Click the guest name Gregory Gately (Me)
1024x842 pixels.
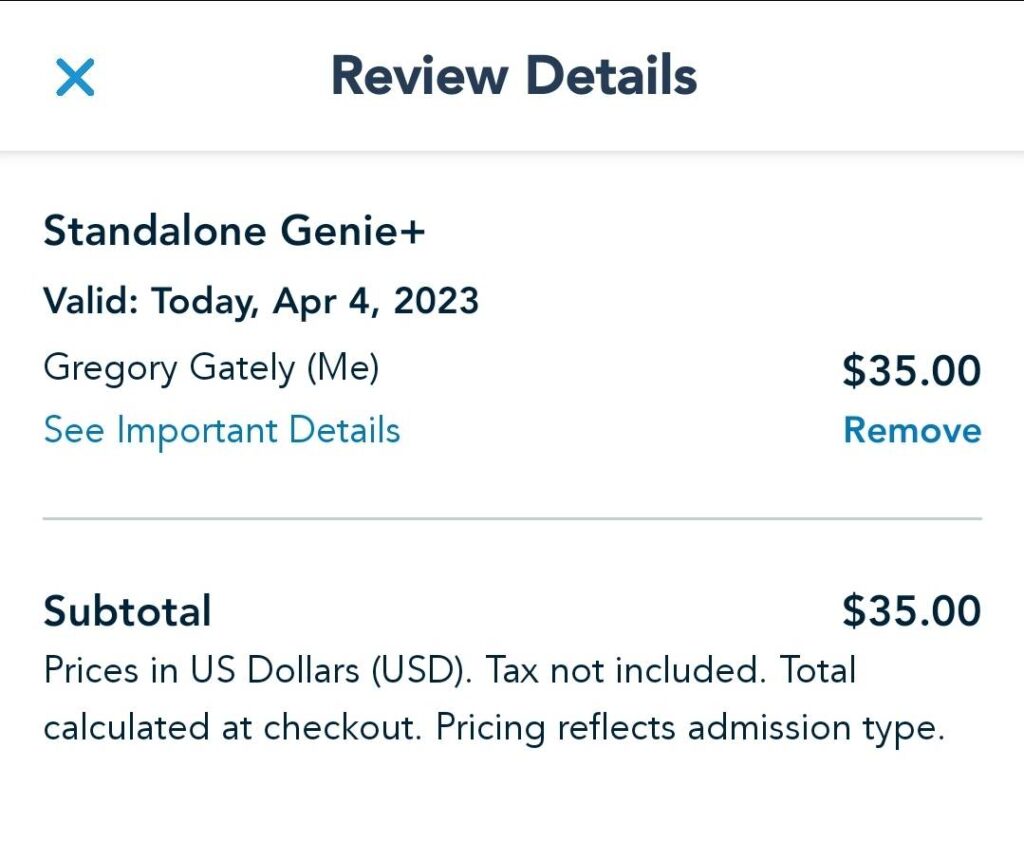pyautogui.click(x=211, y=367)
